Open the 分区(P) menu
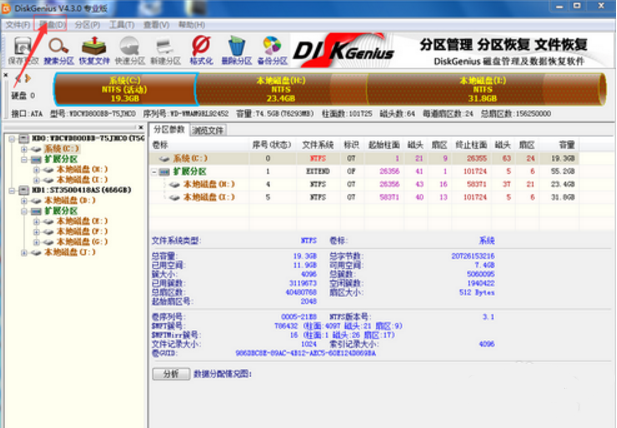 pos(87,25)
